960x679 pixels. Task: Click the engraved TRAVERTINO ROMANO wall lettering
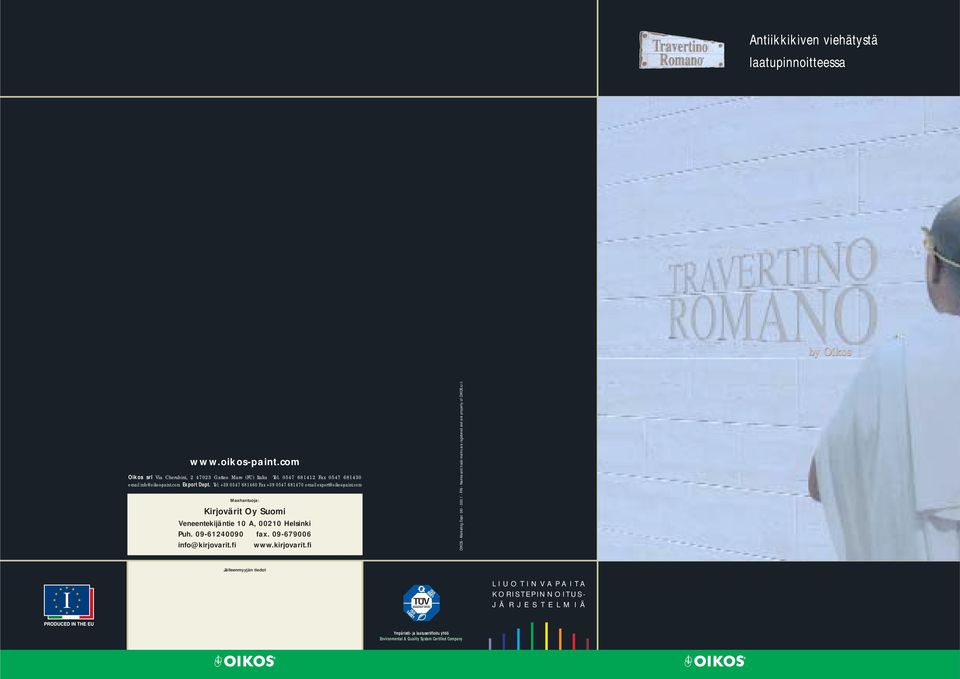773,291
